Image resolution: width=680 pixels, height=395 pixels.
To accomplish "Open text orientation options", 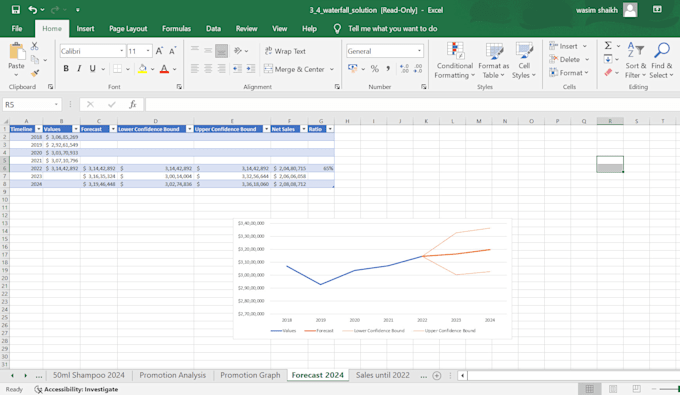I will 241,51.
